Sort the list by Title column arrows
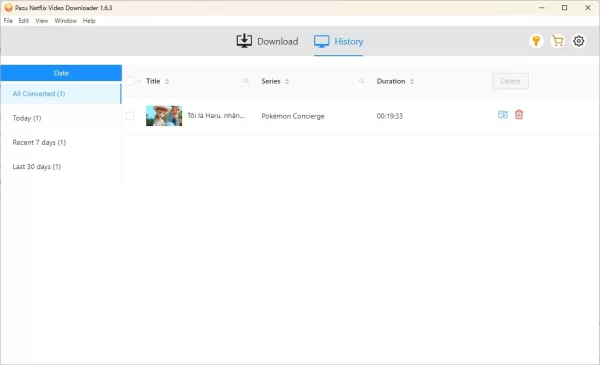Screen dimensions: 600x365 coord(167,81)
